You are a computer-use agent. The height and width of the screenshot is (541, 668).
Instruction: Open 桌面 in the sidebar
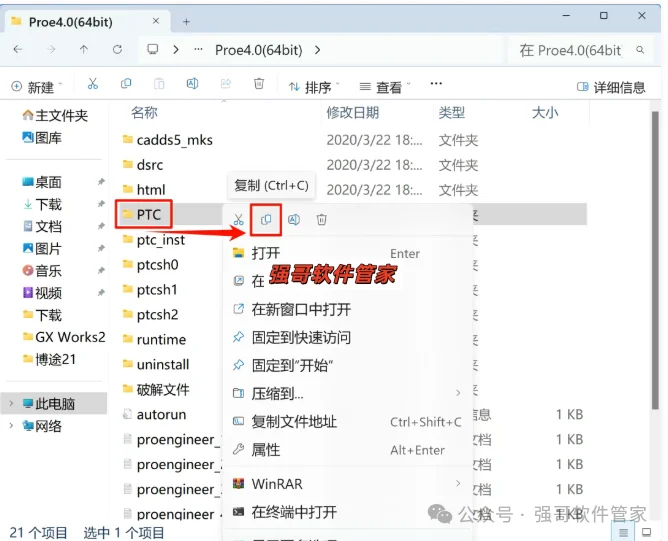[42, 182]
